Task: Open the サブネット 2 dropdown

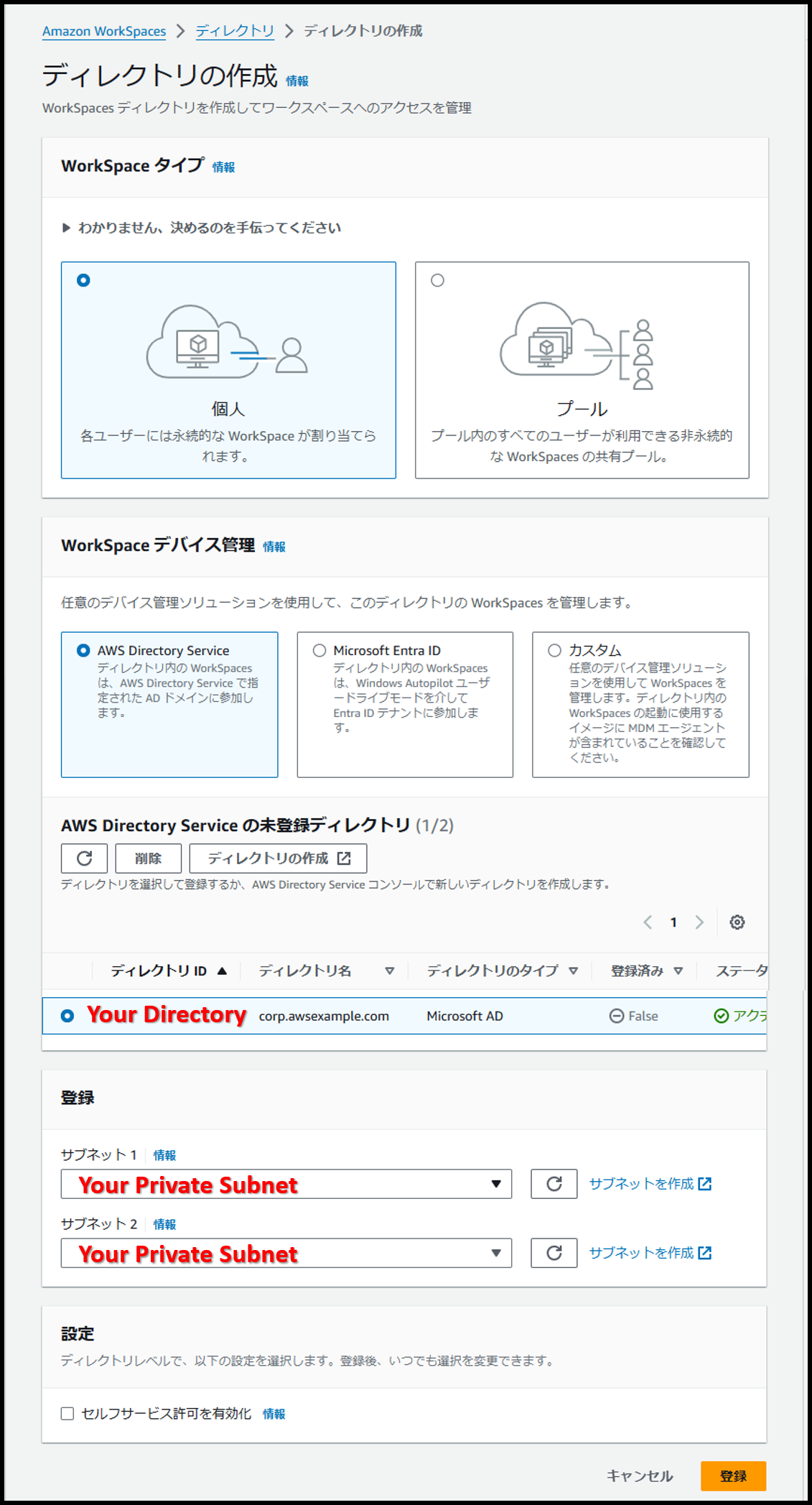Action: [x=286, y=1253]
